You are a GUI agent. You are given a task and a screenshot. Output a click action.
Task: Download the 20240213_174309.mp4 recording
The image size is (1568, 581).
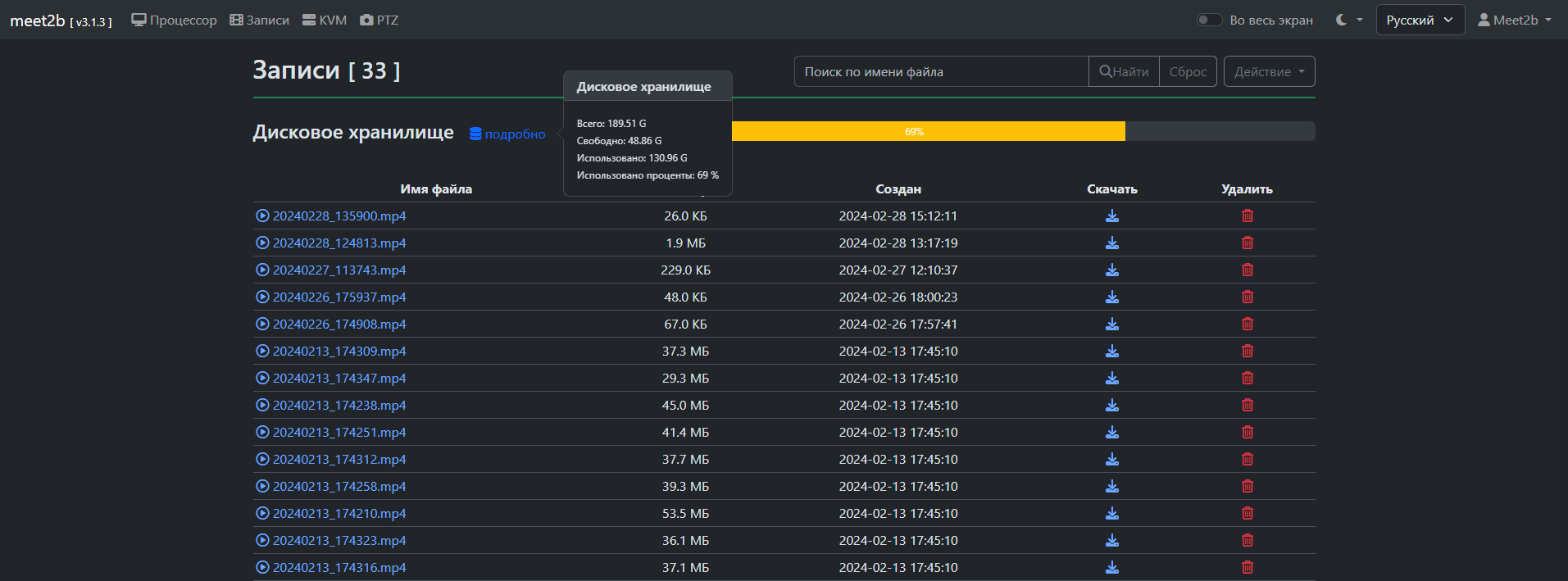pos(1111,351)
